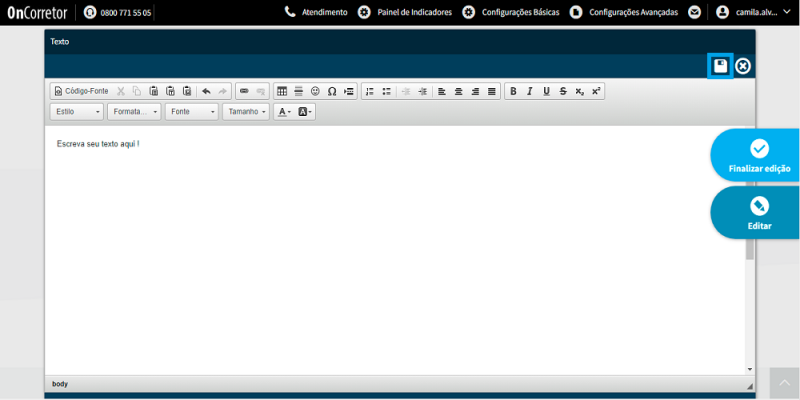Click the Copy icon
Screen dimensions: 800x400
(137, 91)
